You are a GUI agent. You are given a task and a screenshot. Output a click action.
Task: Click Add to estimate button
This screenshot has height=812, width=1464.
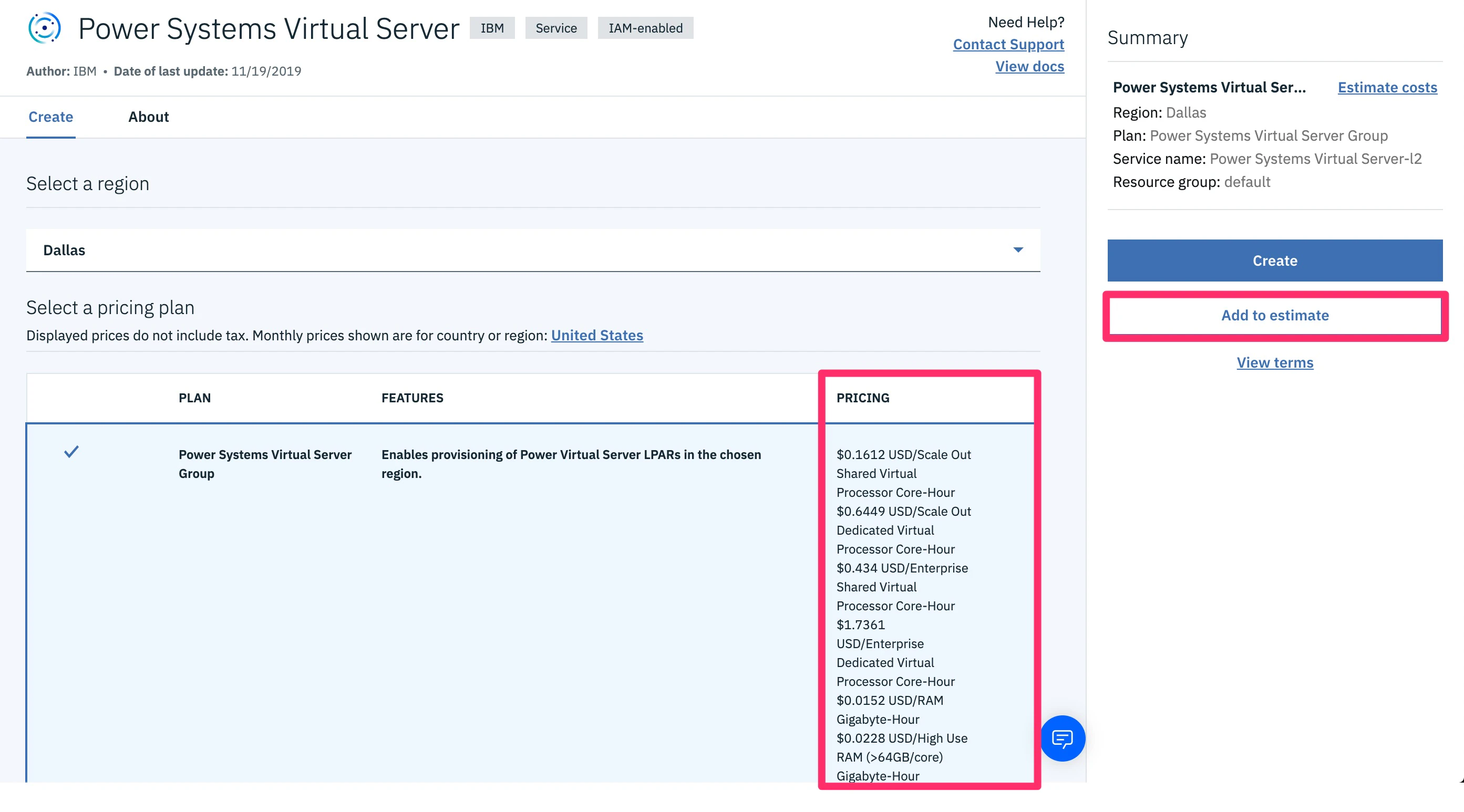pos(1275,315)
